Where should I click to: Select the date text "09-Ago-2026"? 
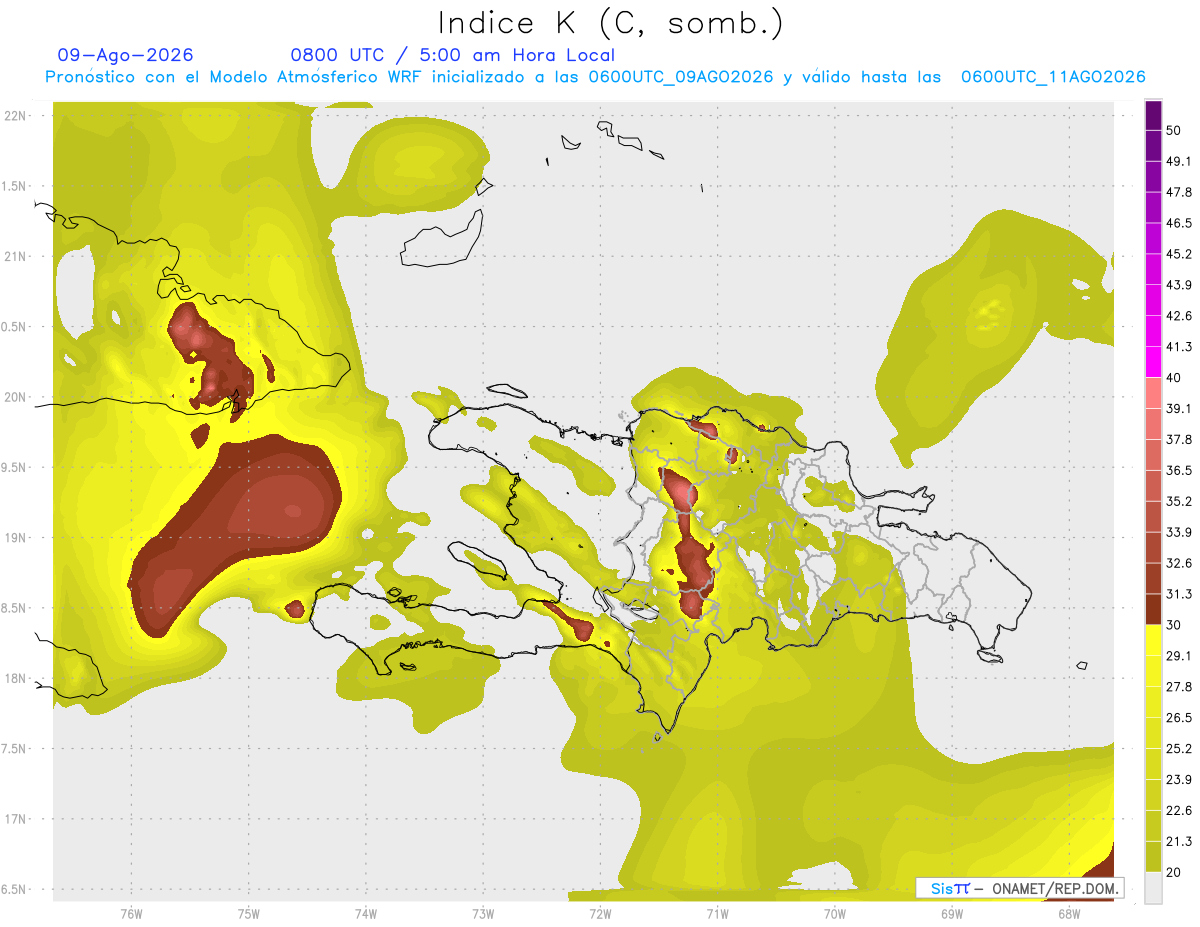tap(126, 55)
